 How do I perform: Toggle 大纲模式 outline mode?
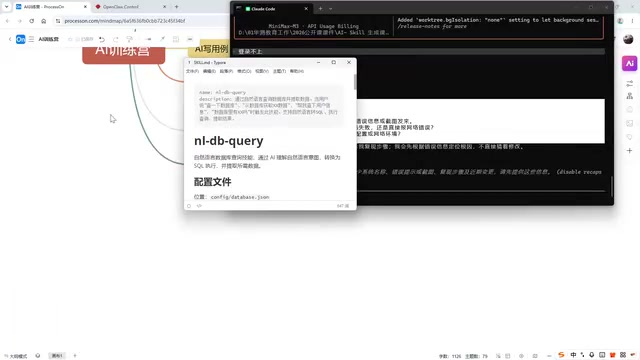[x=16, y=356]
